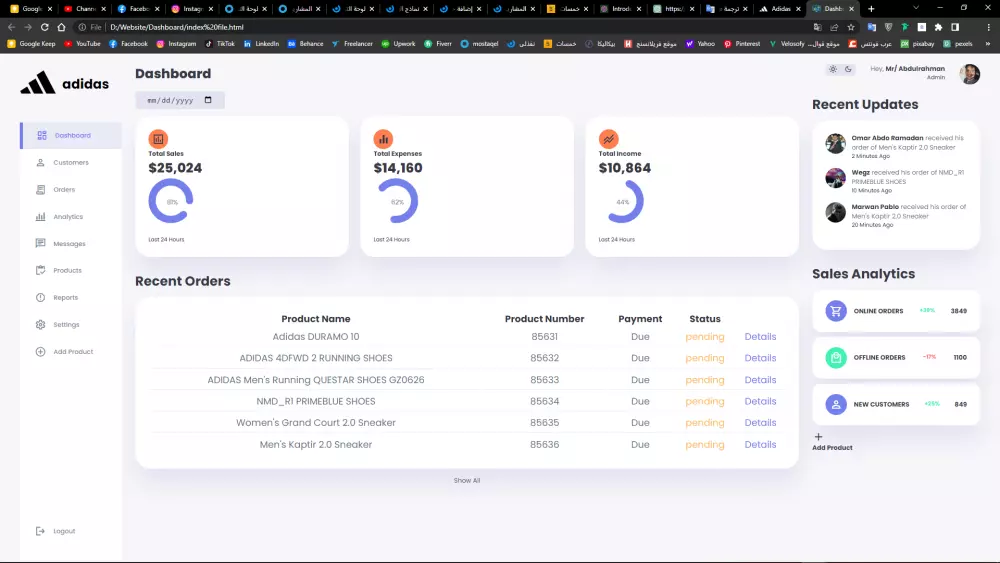Click the translate icon in address bar
Viewport: 1000px width, 563px height.
pyautogui.click(x=818, y=27)
